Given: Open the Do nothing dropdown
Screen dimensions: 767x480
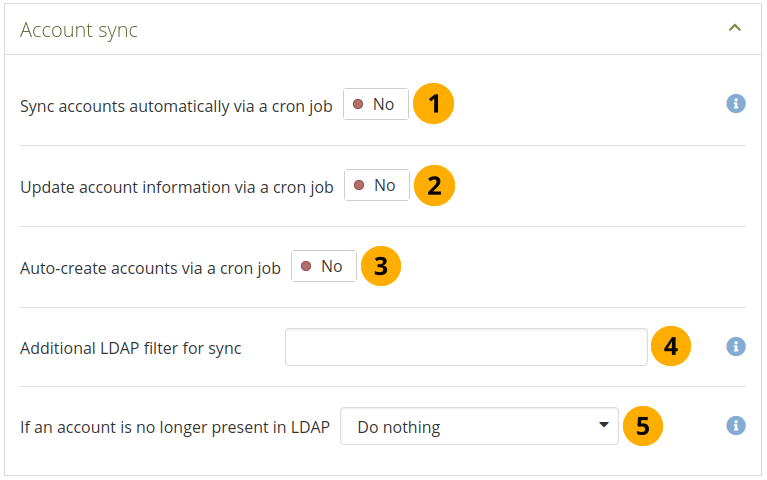Looking at the screenshot, I should pyautogui.click(x=480, y=426).
